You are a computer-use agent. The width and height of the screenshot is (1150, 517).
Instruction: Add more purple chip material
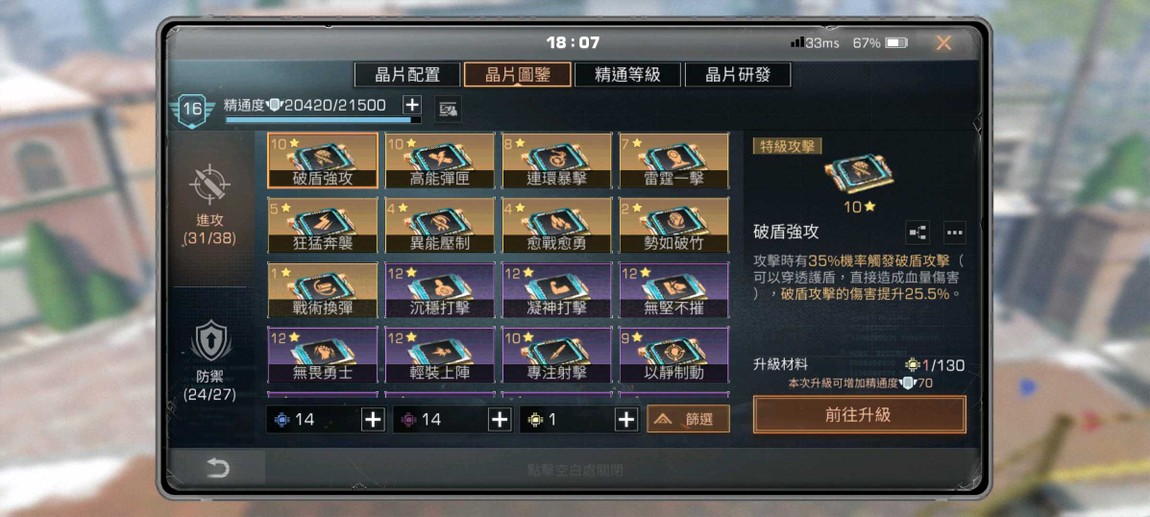pyautogui.click(x=499, y=419)
